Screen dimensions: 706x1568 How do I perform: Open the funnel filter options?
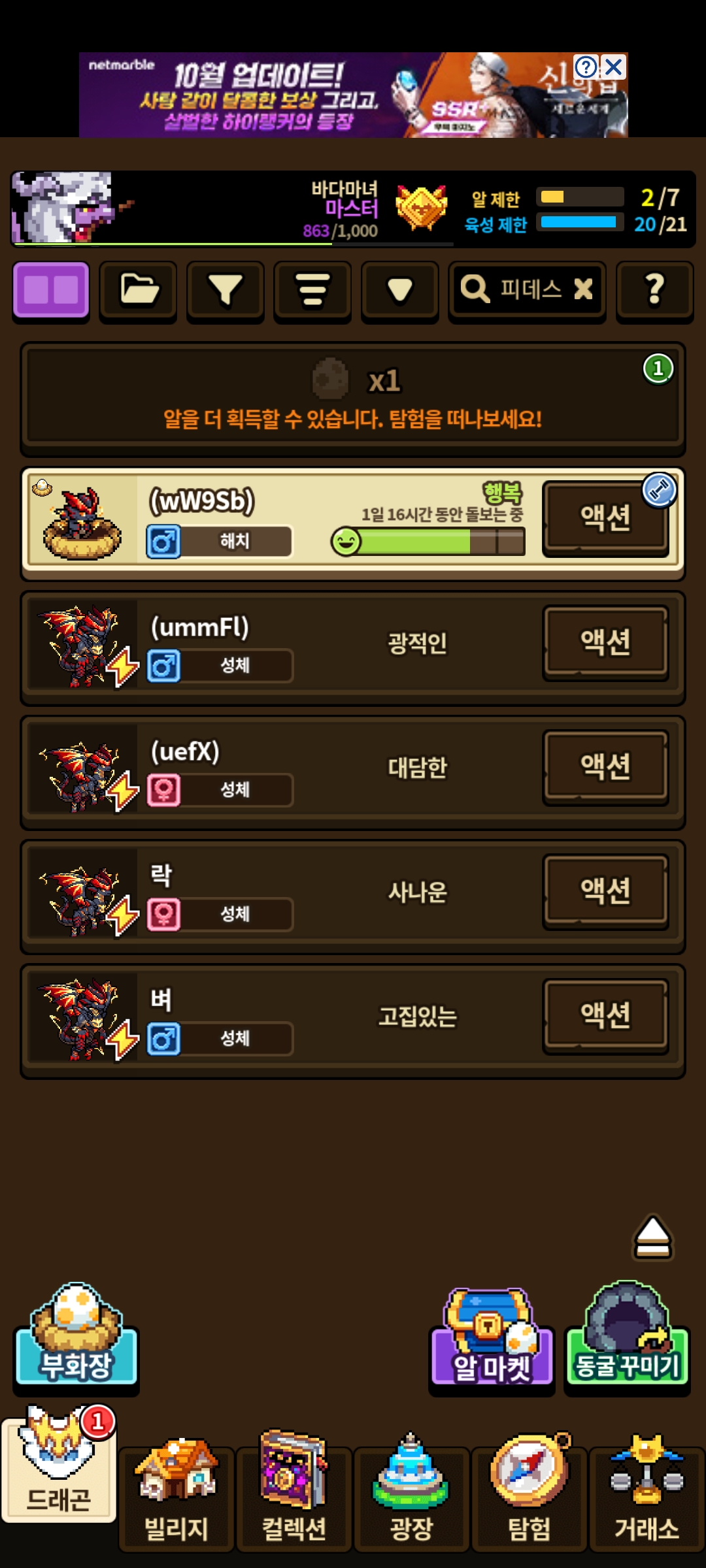226,291
